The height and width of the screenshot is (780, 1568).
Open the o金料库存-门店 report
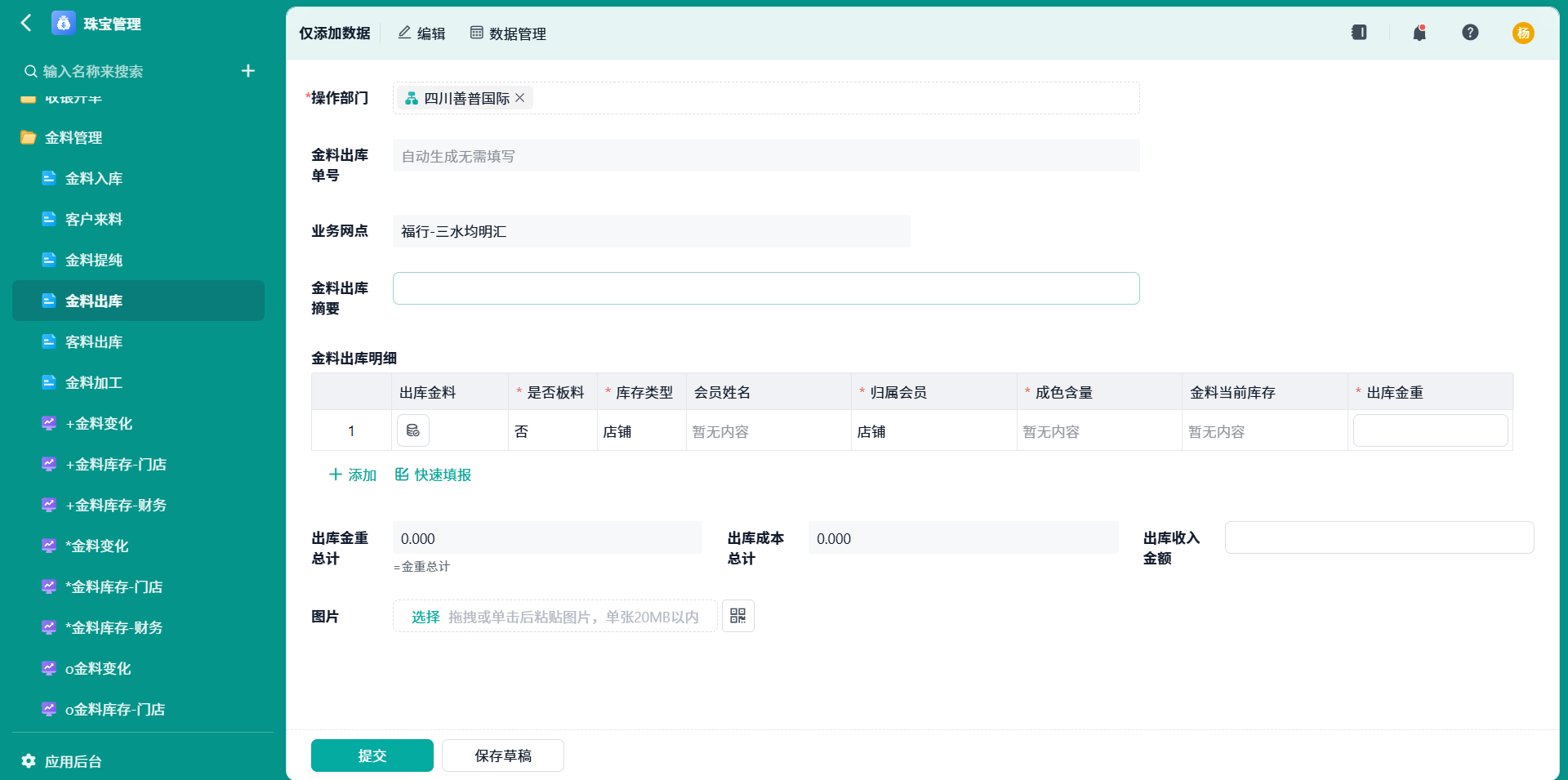pyautogui.click(x=139, y=709)
